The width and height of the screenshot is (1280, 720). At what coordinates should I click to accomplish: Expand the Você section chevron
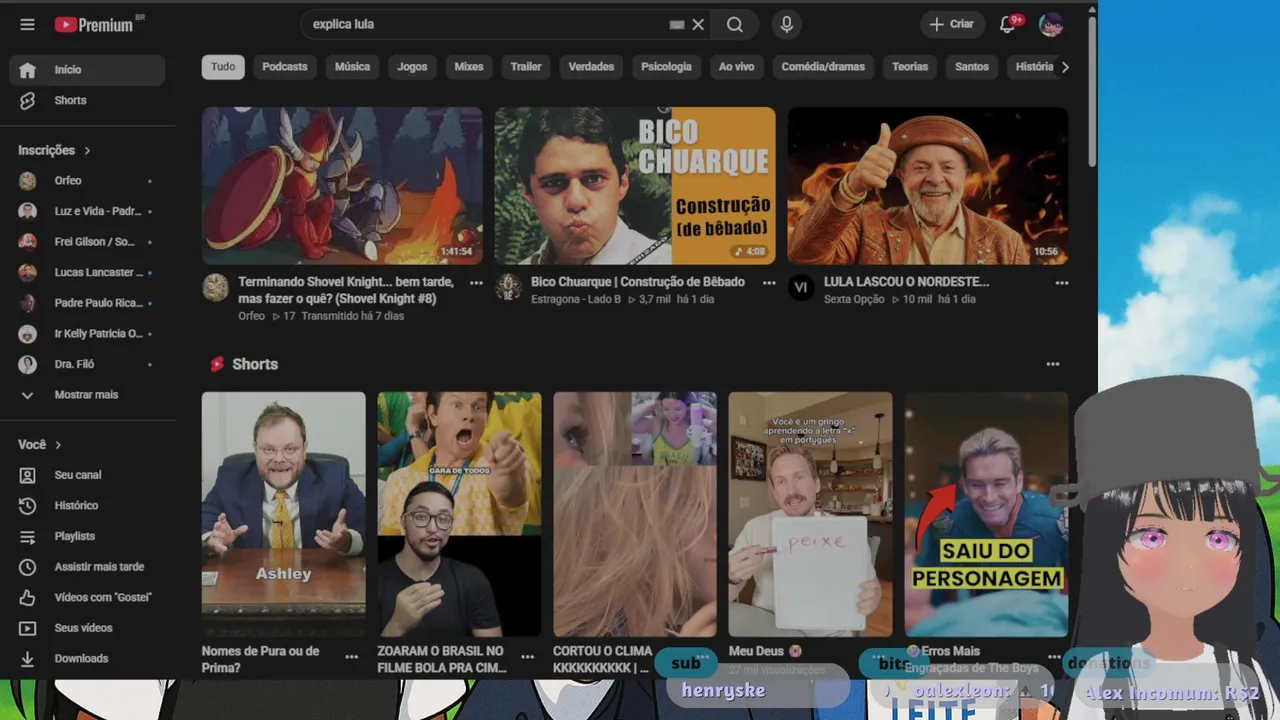click(58, 445)
